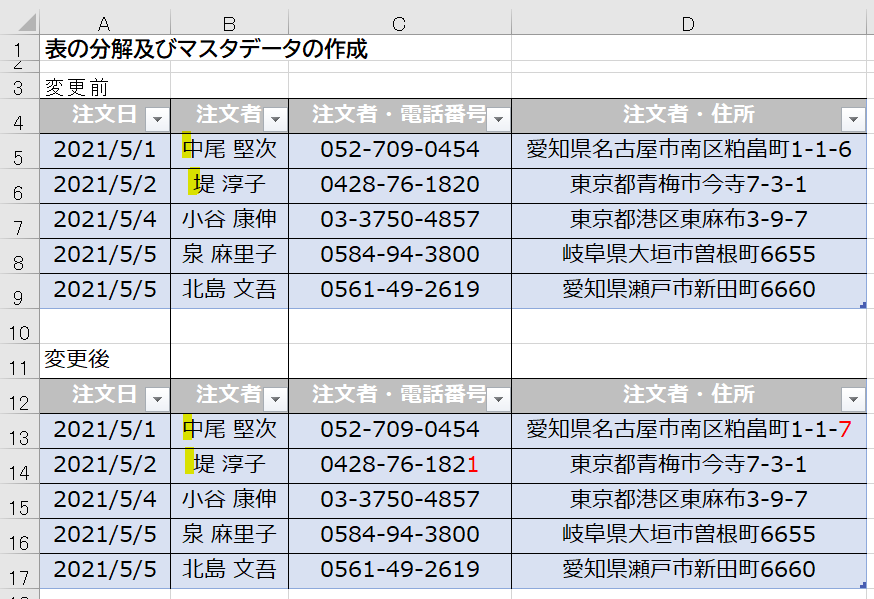874x599 pixels.
Task: Open 注文者 filter dropdown in row 12
Action: point(275,400)
